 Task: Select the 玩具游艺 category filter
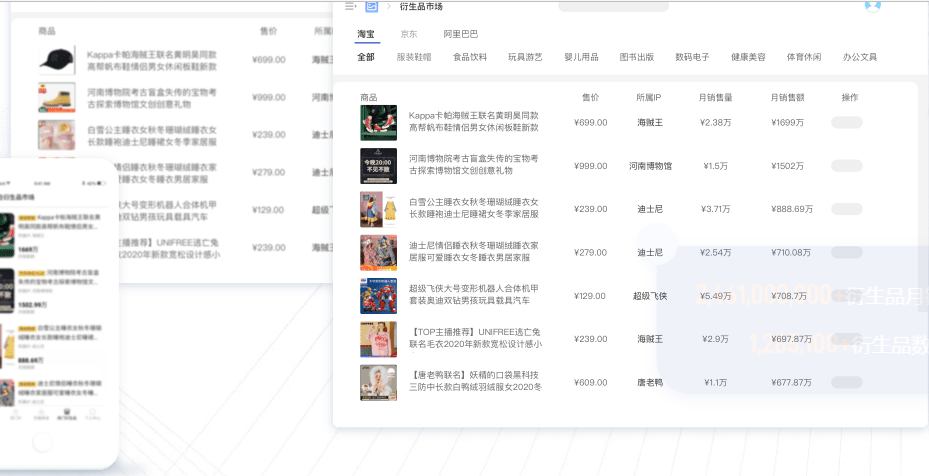[525, 57]
